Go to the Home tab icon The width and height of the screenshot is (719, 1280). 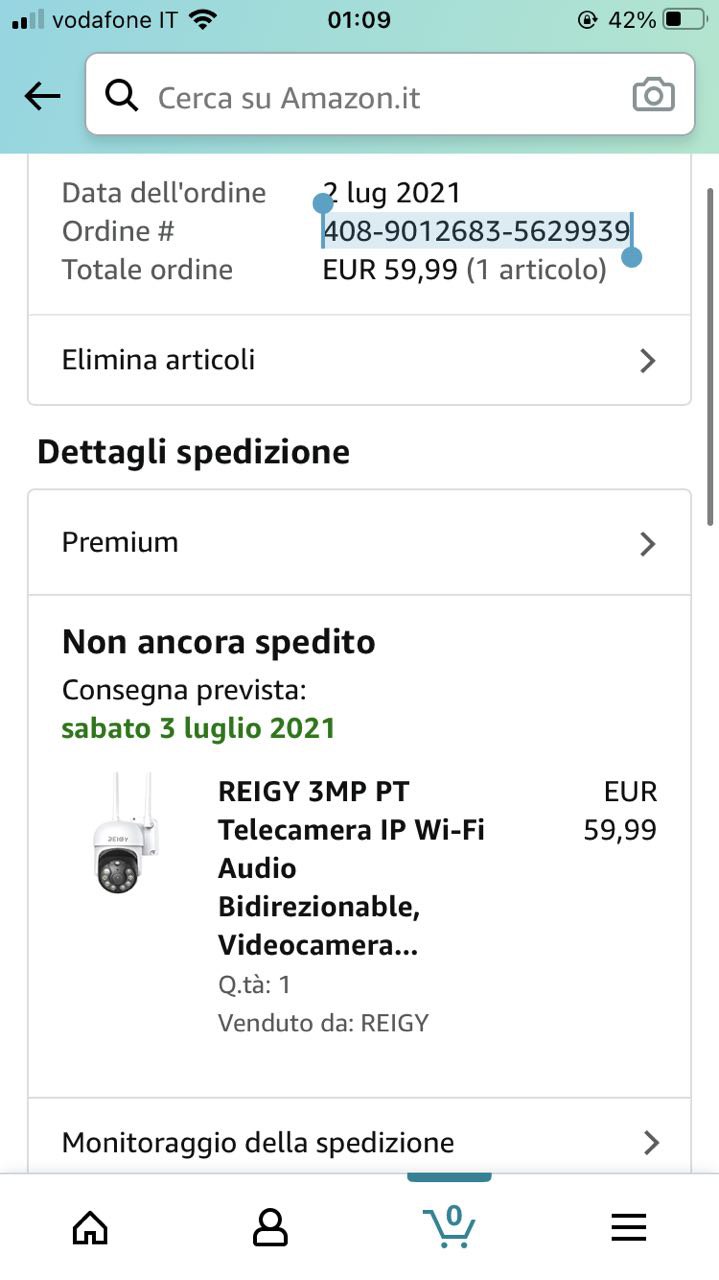pyautogui.click(x=90, y=1226)
